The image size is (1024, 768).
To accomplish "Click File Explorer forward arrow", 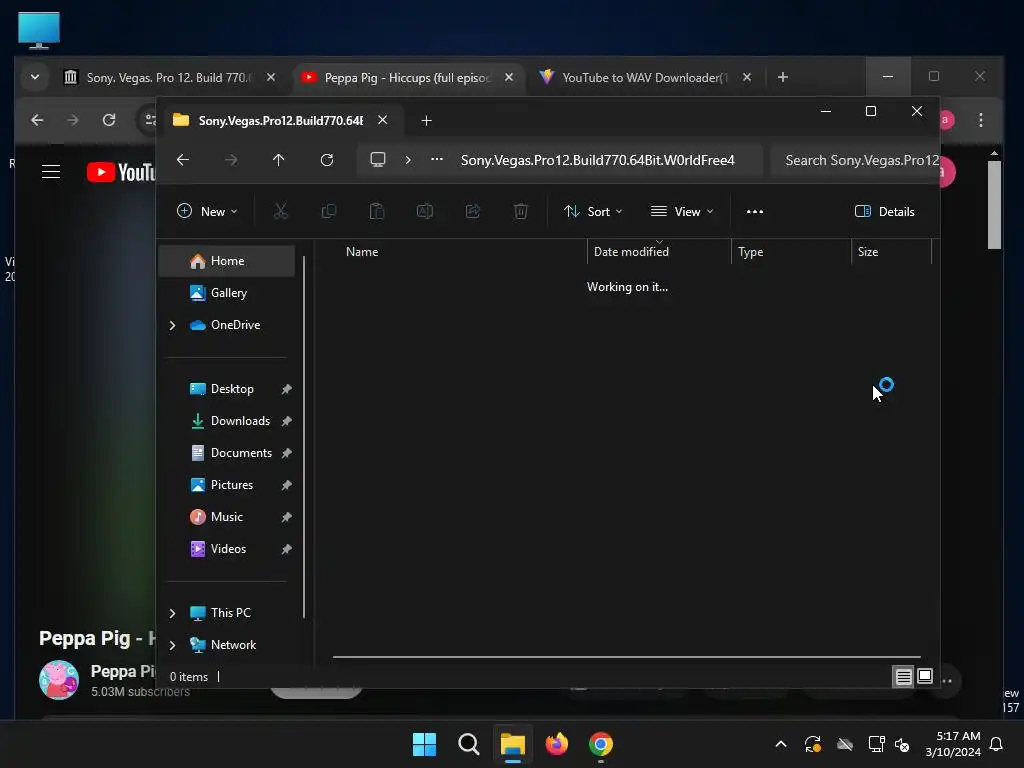I will (231, 160).
